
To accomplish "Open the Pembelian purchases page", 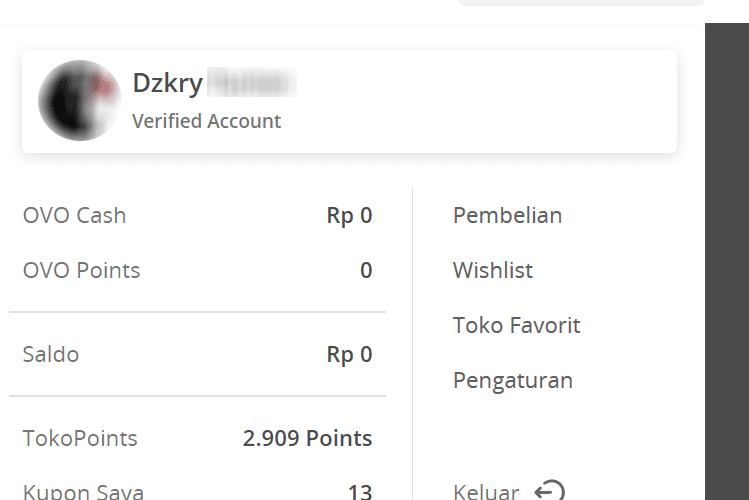I will click(507, 215).
